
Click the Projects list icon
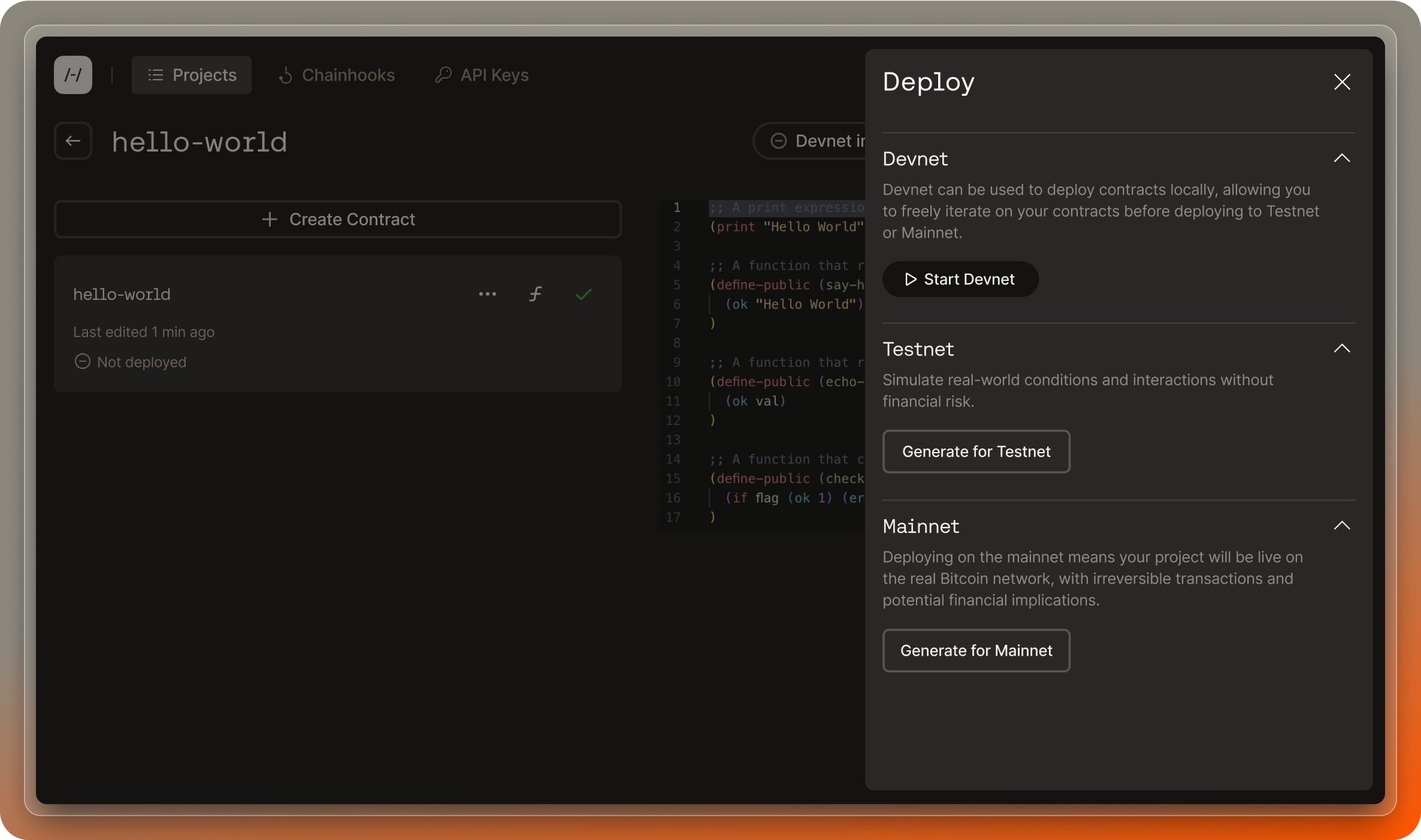click(155, 74)
